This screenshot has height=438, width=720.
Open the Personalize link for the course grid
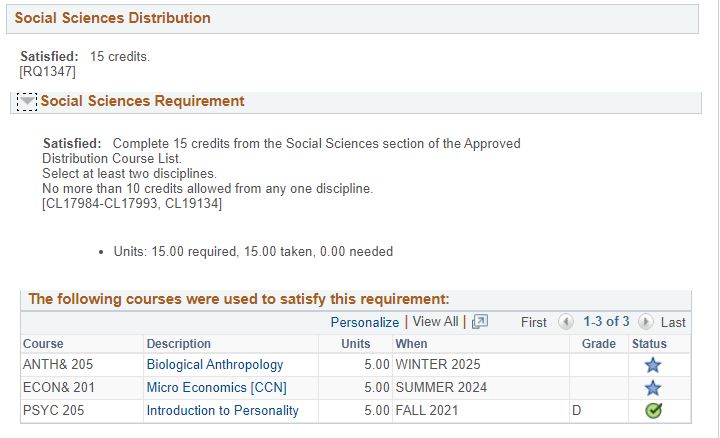pos(365,322)
